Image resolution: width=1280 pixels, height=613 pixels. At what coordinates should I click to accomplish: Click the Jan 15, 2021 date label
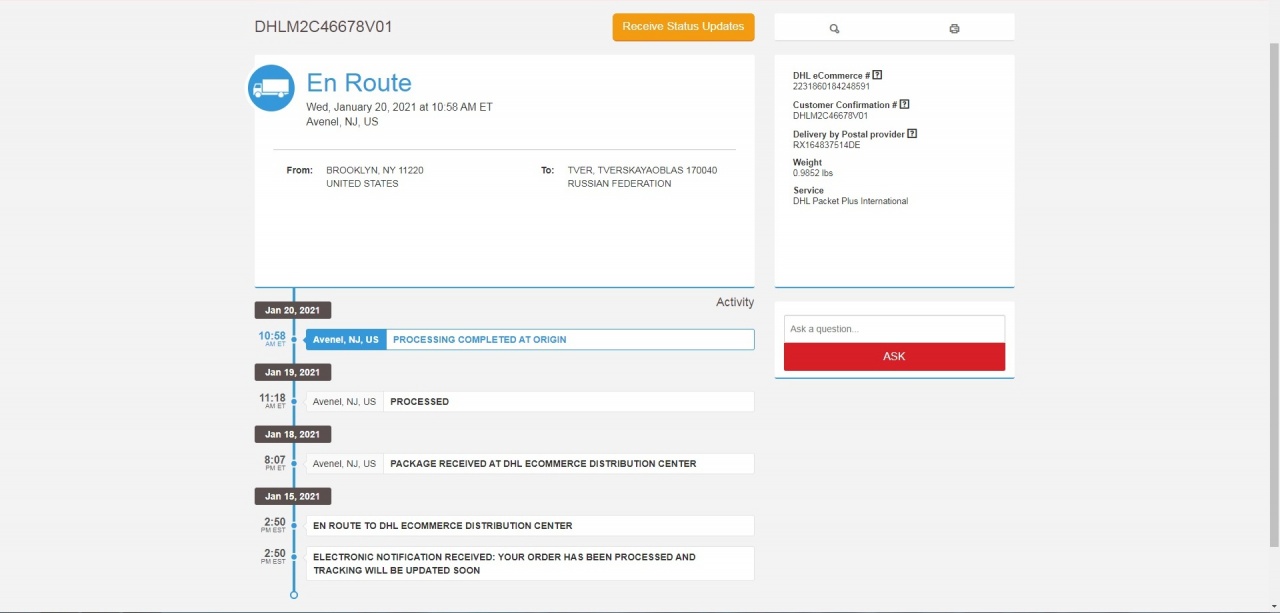(x=292, y=496)
